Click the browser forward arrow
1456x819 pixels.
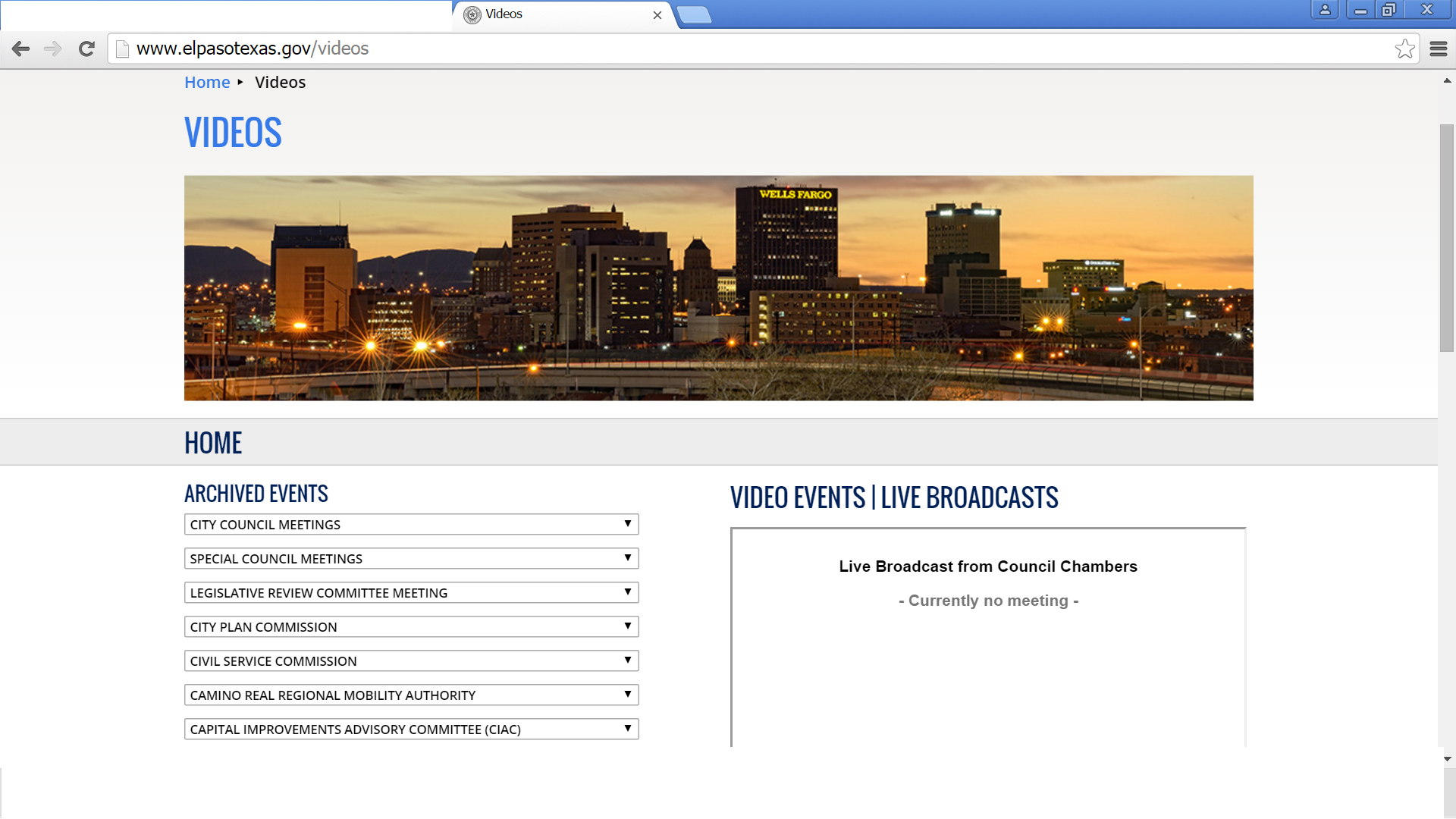click(52, 49)
